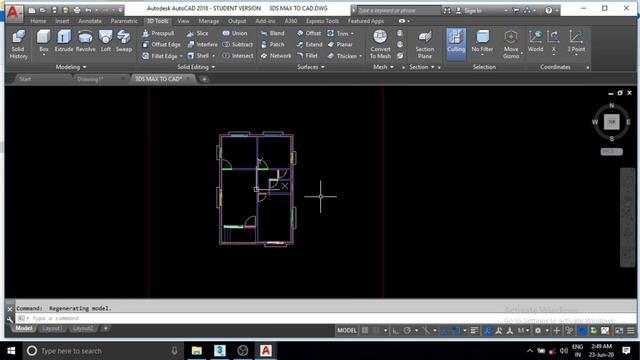Screen dimensions: 640x360
Task: Switch to the Layout1 tab
Action: pyautogui.click(x=52, y=328)
